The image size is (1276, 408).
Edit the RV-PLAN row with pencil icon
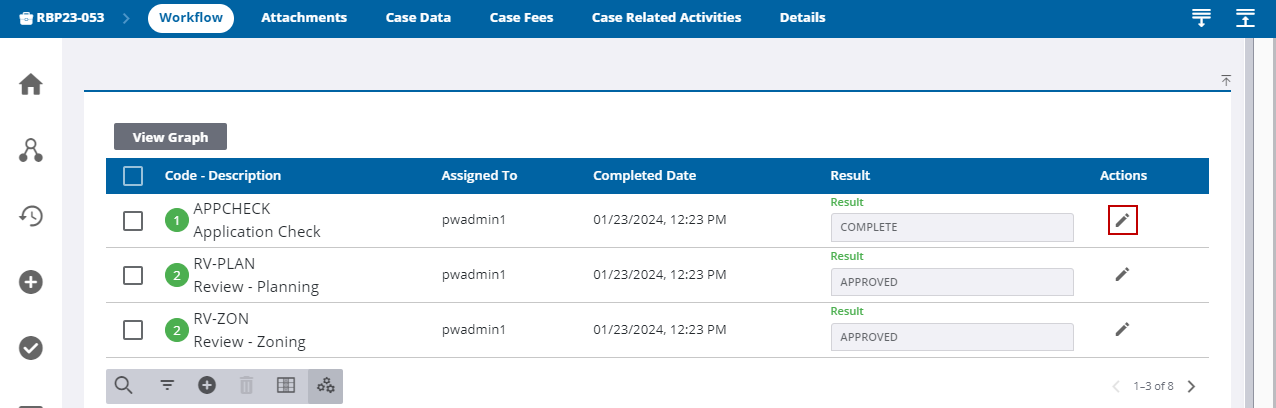1123,274
